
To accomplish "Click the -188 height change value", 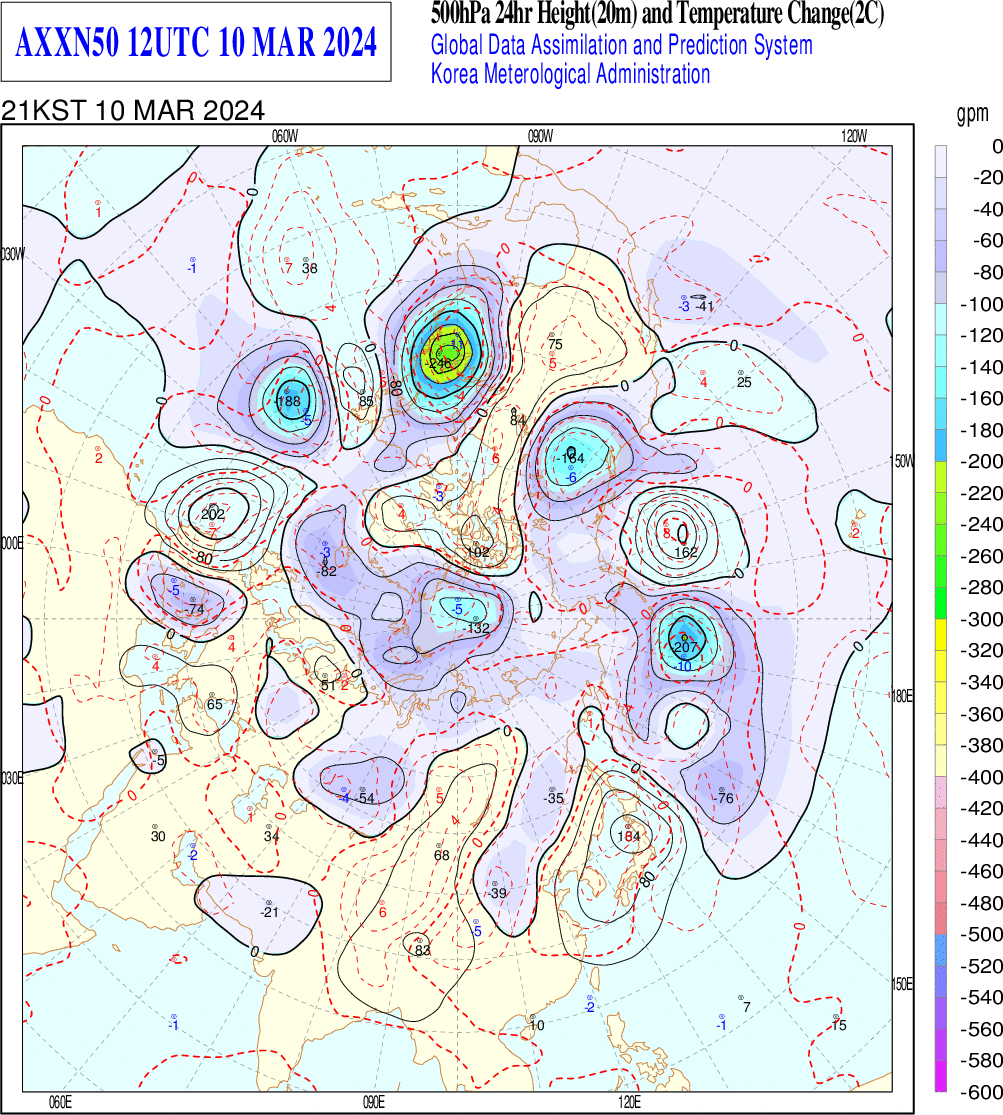I will [x=288, y=401].
